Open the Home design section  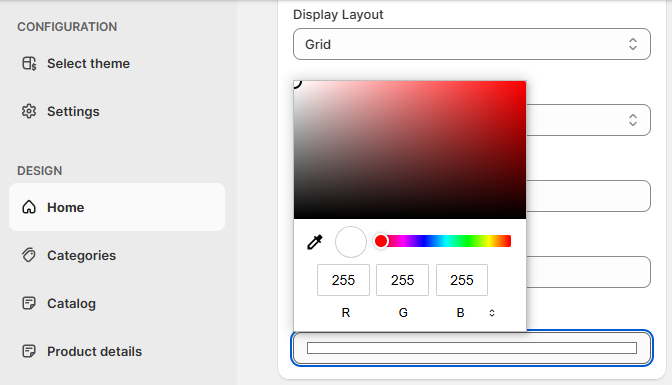point(117,207)
